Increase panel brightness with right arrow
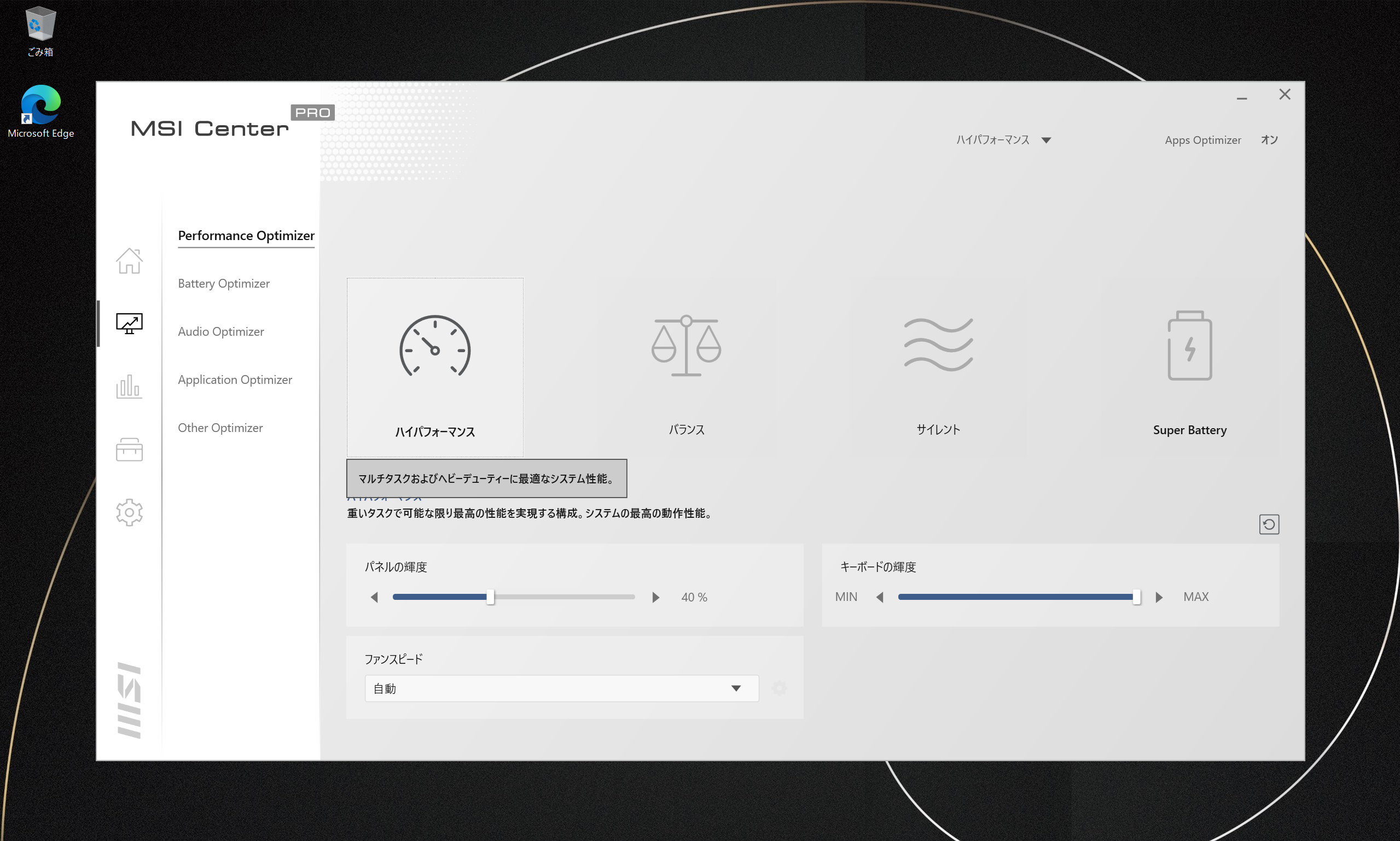Image resolution: width=1400 pixels, height=841 pixels. 655,597
